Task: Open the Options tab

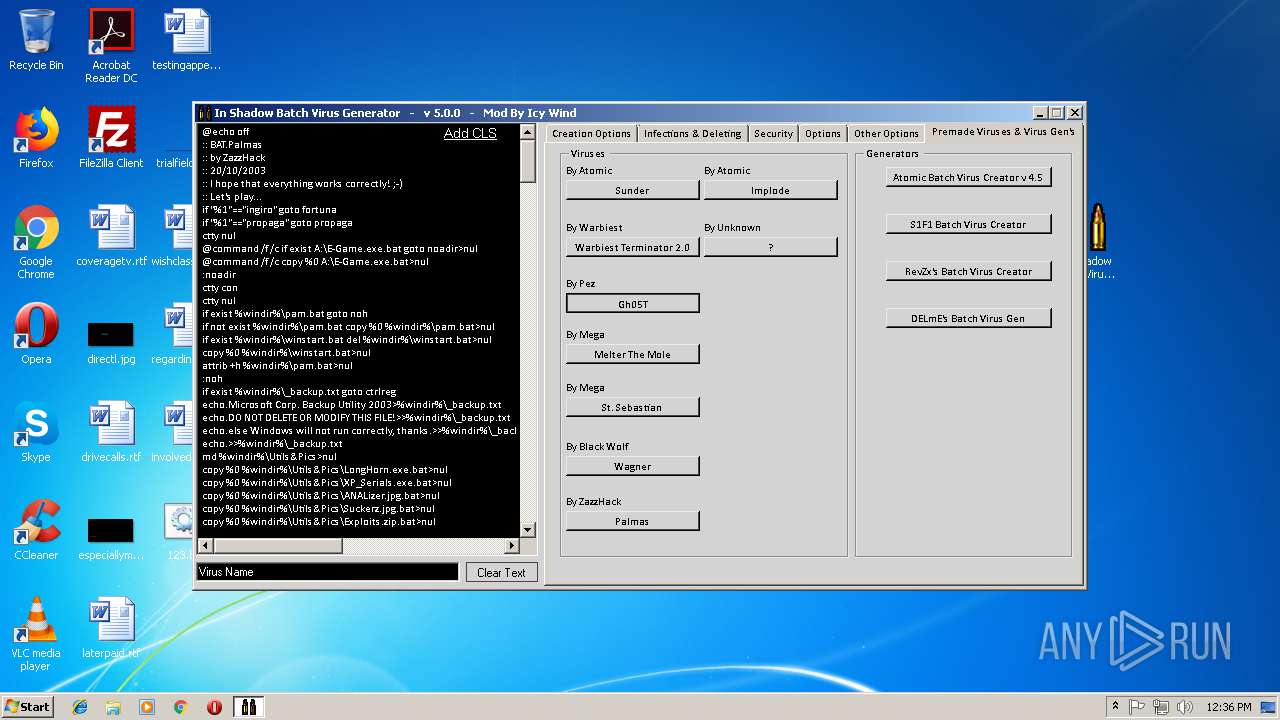Action: 823,133
